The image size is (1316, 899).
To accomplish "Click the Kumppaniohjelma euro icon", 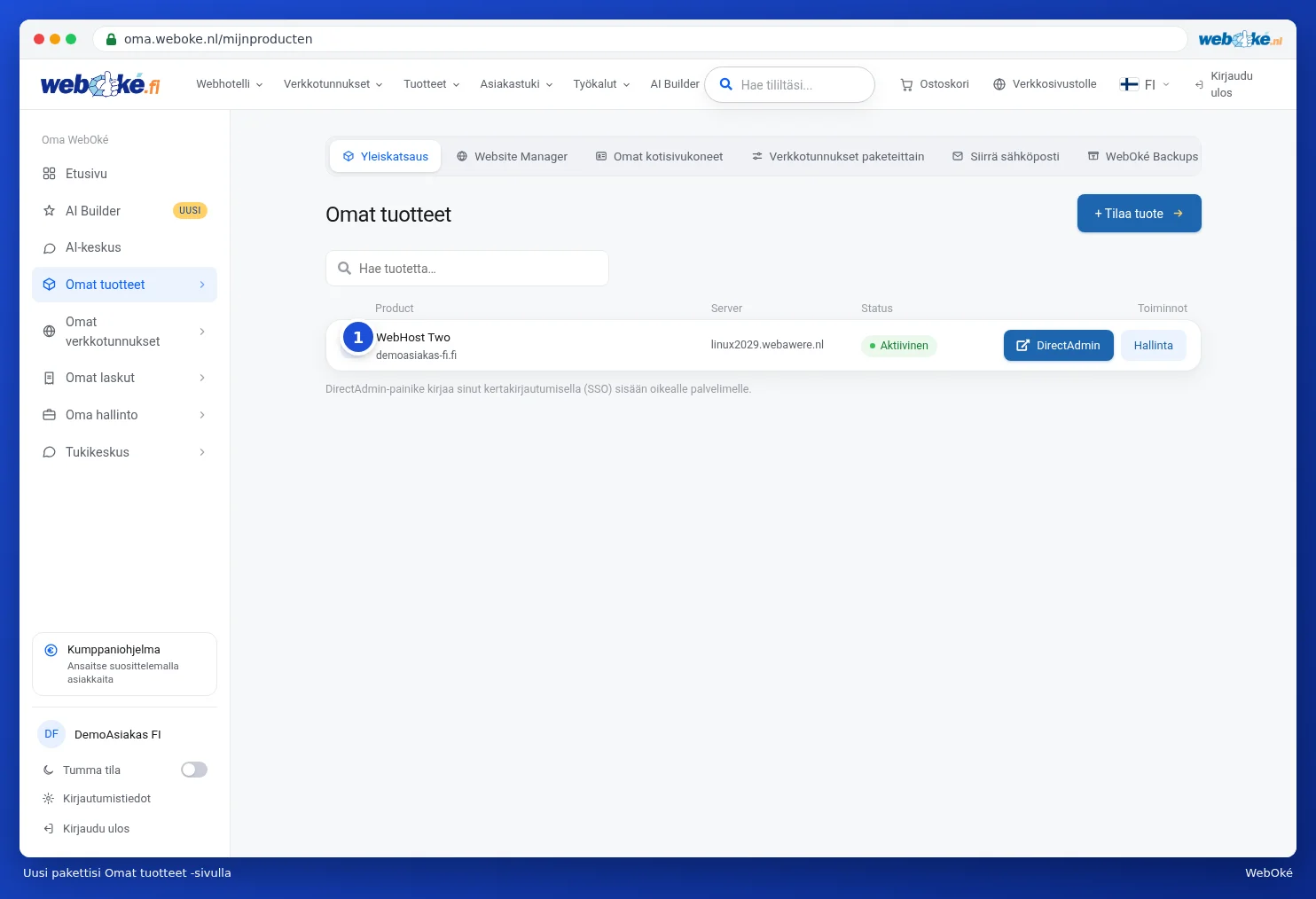I will coord(51,650).
